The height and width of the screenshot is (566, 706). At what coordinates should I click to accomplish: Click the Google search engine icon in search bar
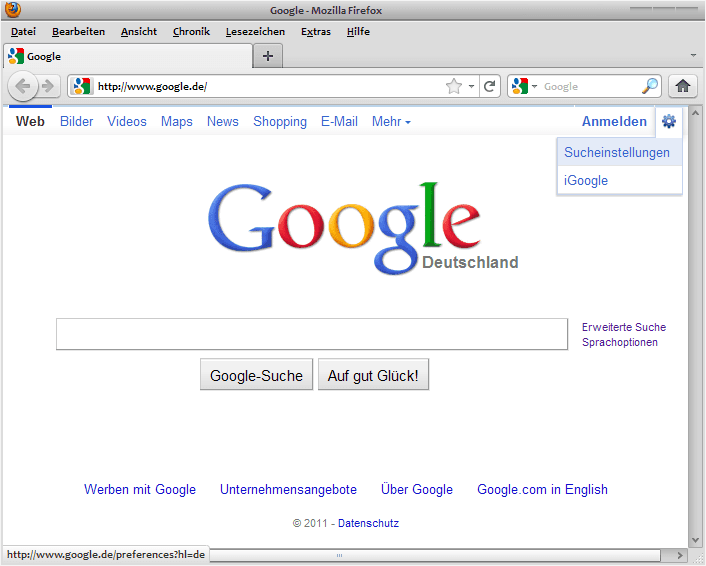point(520,86)
